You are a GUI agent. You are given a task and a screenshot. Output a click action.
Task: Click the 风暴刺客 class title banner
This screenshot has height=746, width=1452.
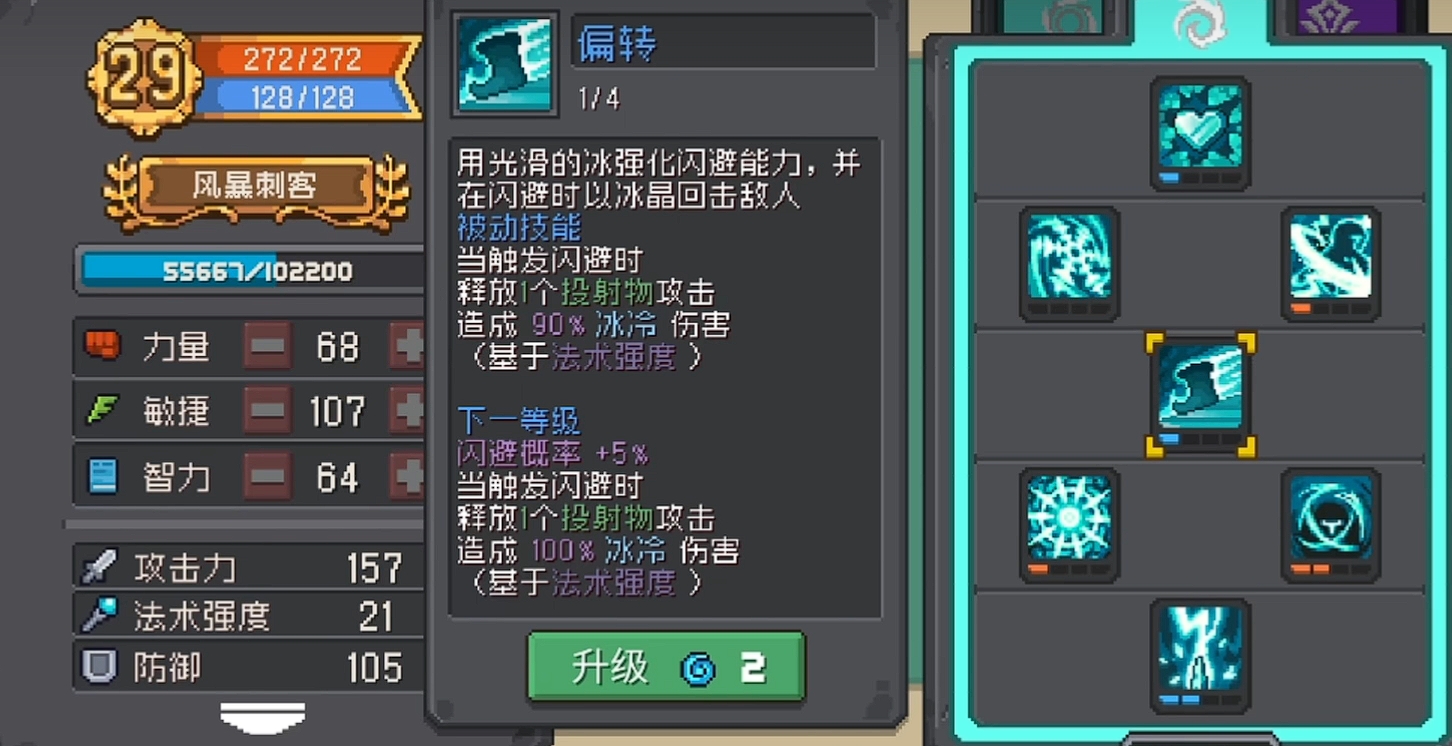point(255,186)
